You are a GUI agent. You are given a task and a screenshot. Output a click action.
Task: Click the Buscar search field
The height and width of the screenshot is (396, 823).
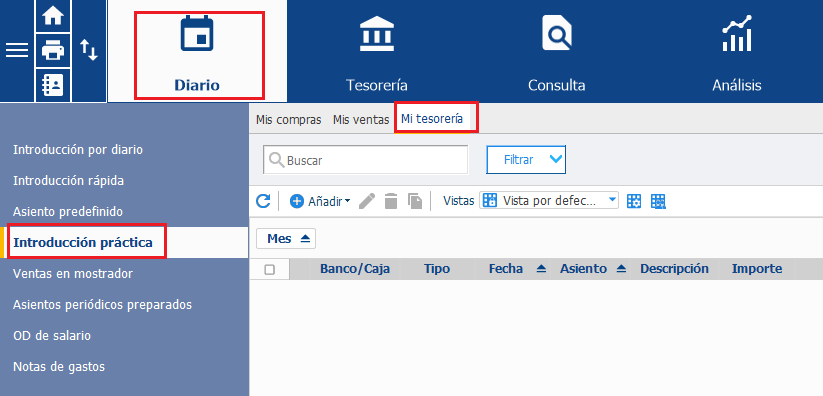click(366, 160)
